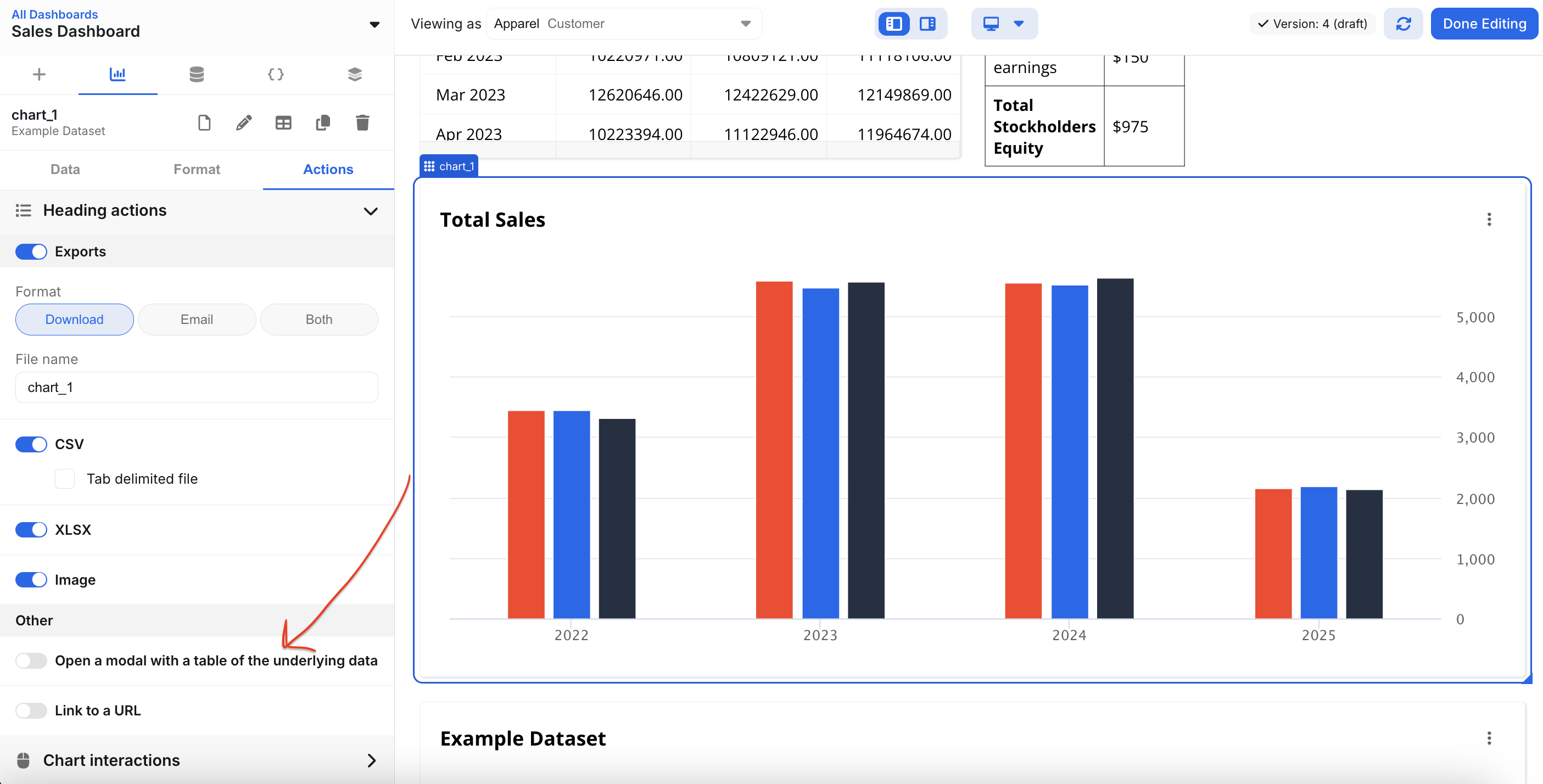Click the refresh icon near Version
The image size is (1543, 784).
1403,24
